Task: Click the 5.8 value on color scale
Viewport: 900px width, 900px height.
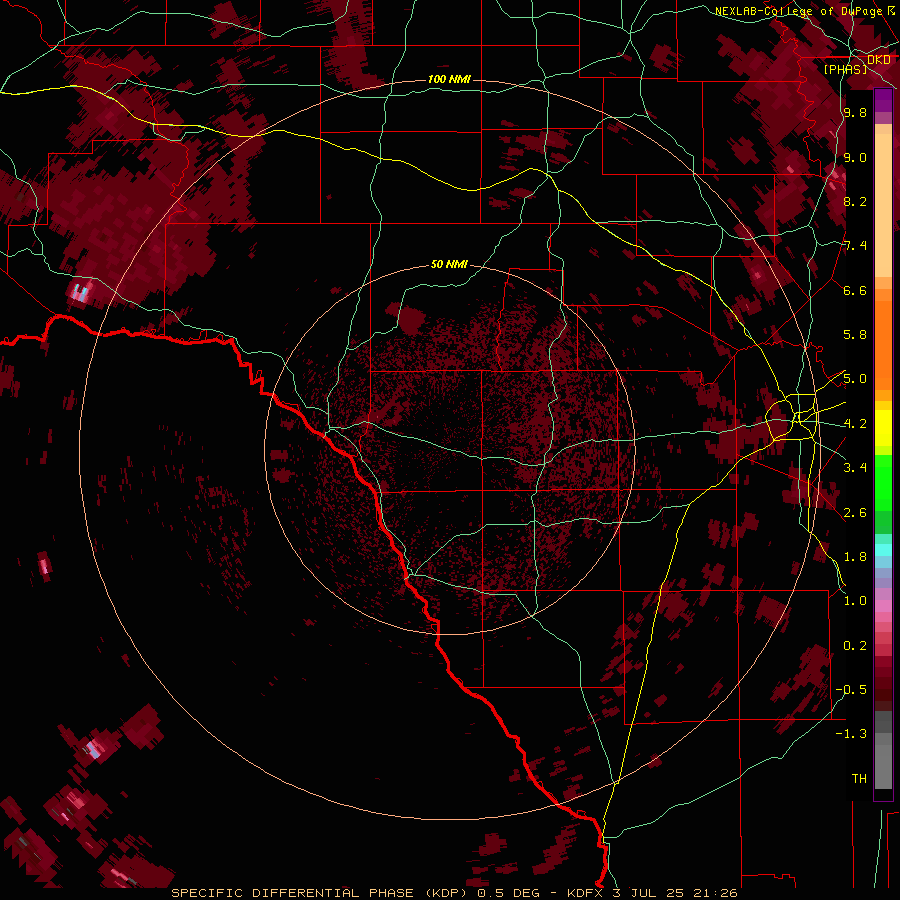Action: pos(855,335)
